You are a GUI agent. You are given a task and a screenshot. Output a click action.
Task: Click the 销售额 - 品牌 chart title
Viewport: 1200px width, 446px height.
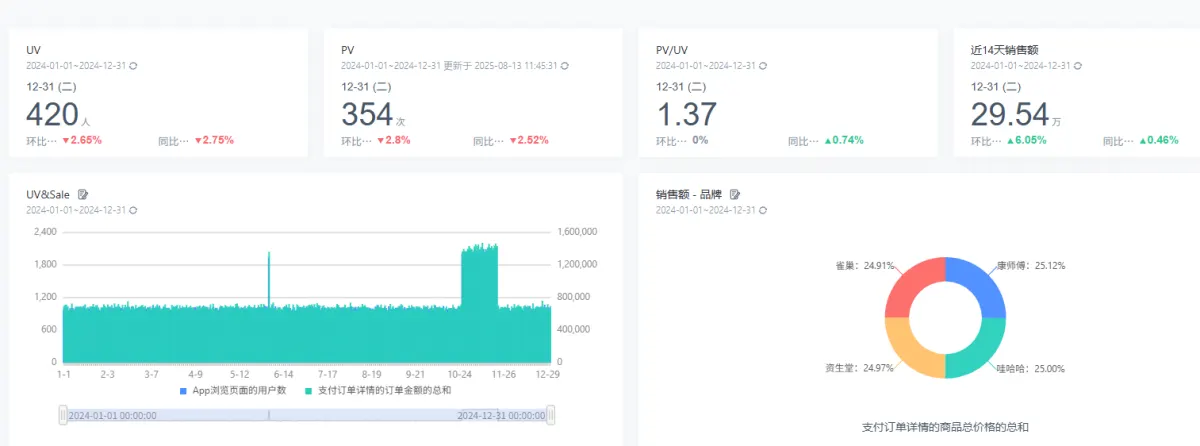690,194
